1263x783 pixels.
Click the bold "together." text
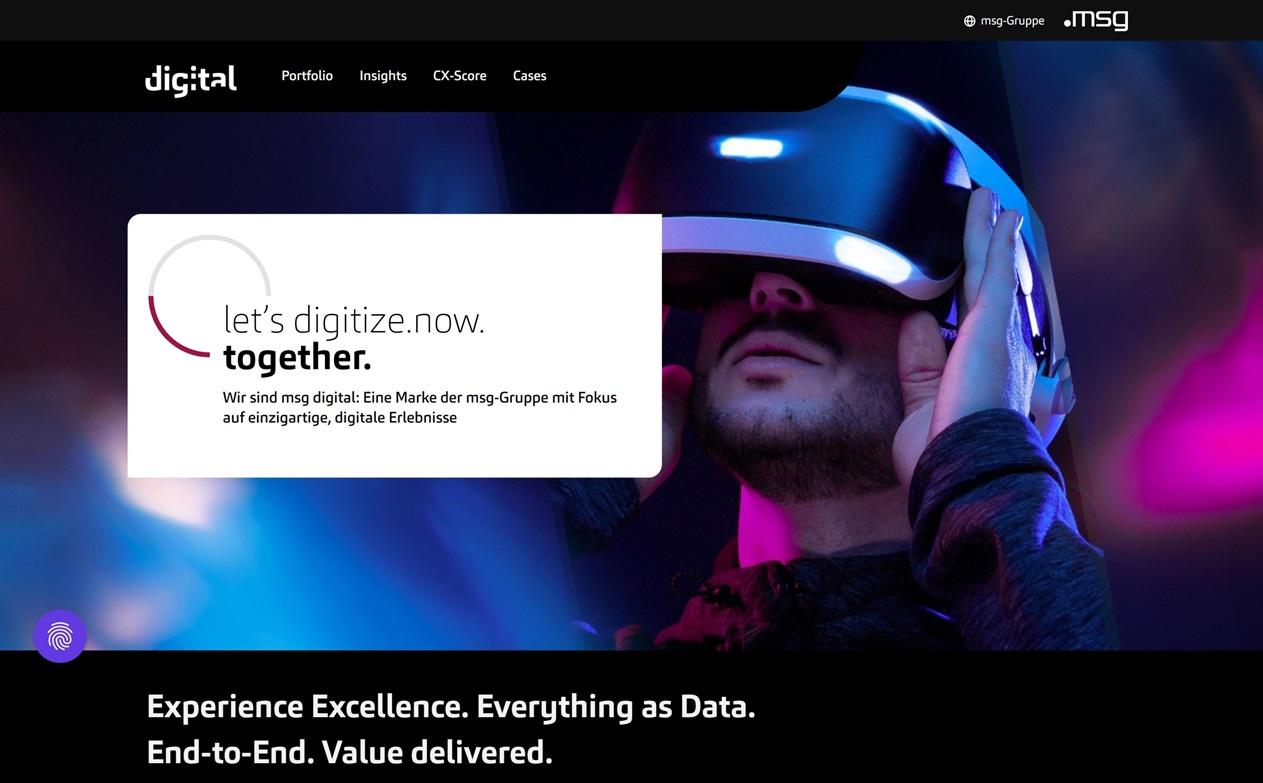click(x=297, y=356)
